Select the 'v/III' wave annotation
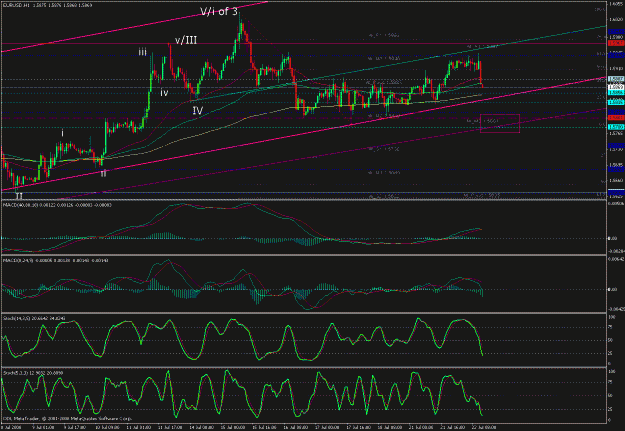 (186, 40)
